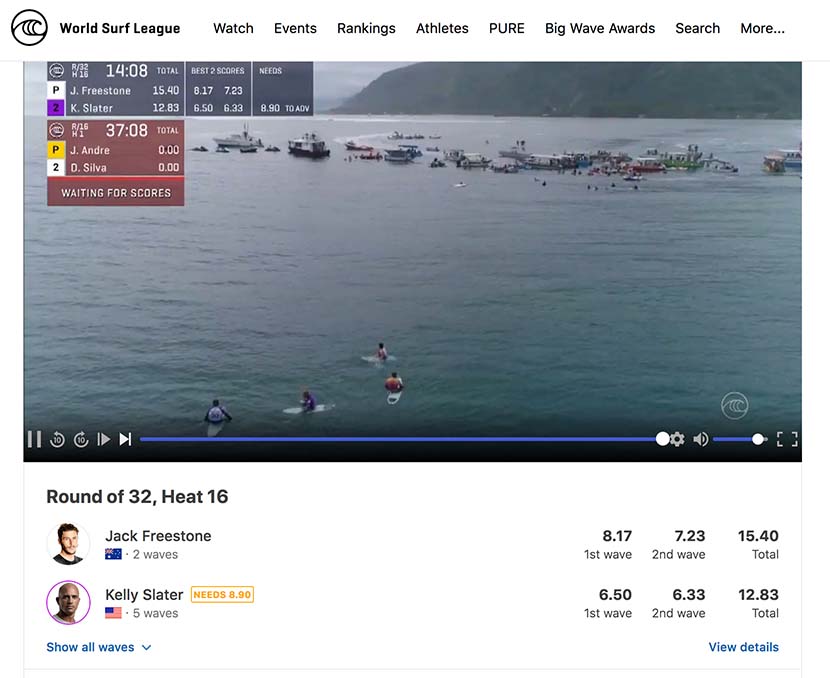830x678 pixels.
Task: Step video forward one frame
Action: pos(104,439)
